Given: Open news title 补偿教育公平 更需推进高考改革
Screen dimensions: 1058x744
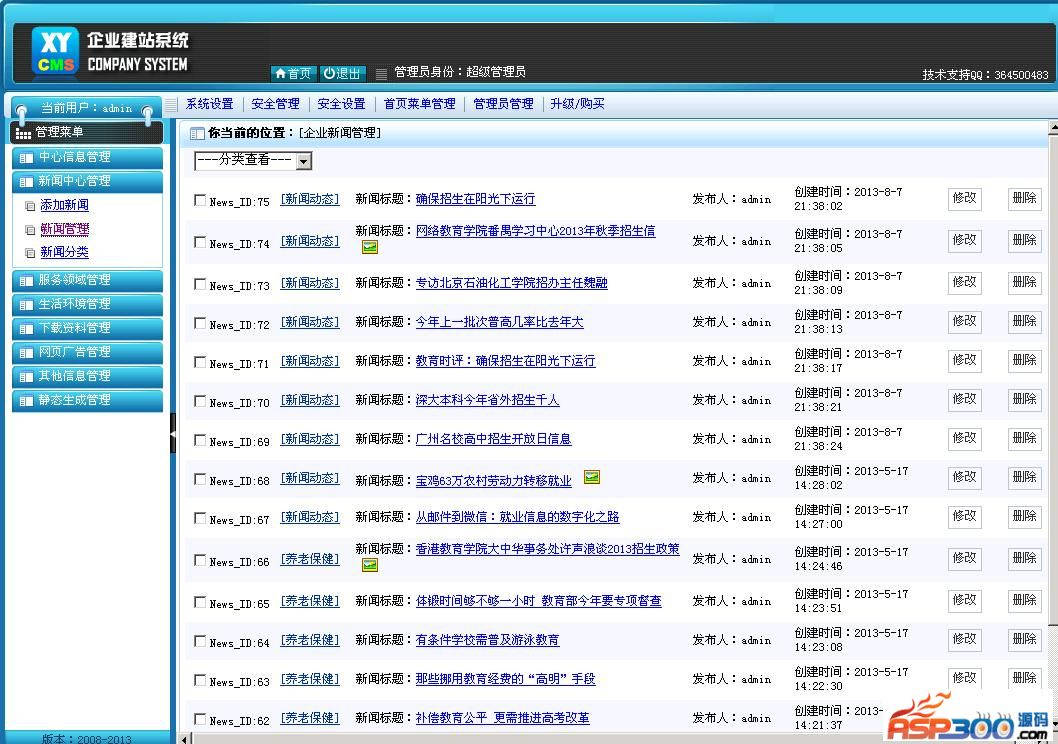Looking at the screenshot, I should tap(502, 718).
